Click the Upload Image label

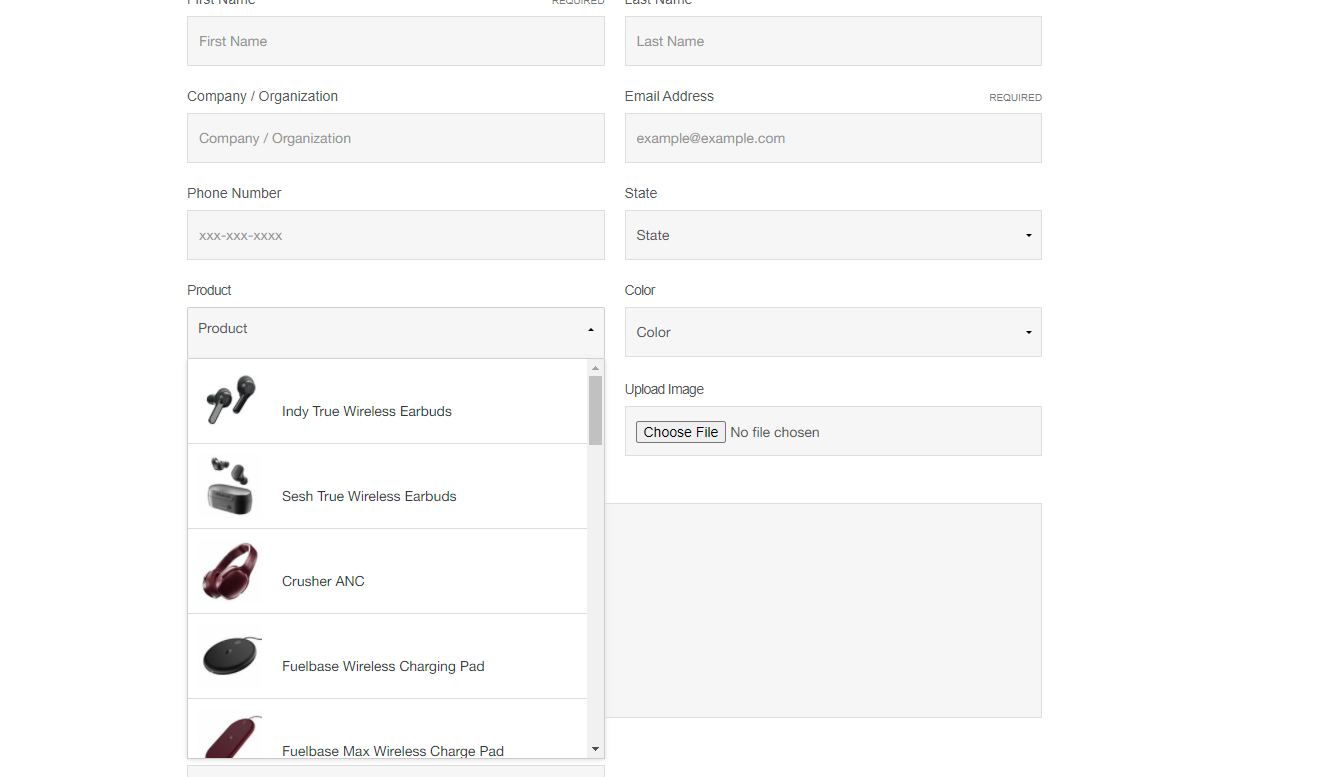coord(664,389)
